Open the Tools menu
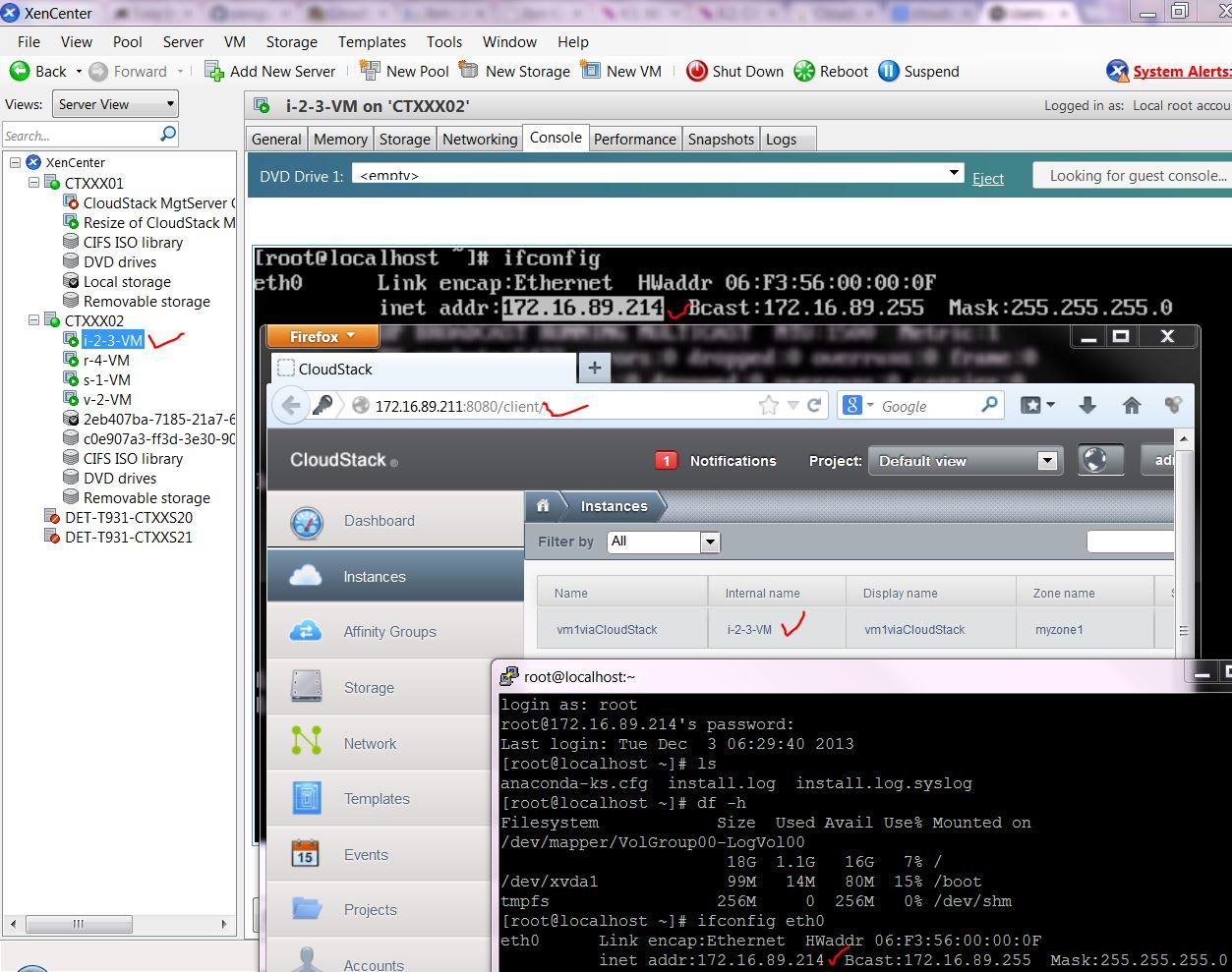This screenshot has width=1232, height=972. (x=444, y=41)
